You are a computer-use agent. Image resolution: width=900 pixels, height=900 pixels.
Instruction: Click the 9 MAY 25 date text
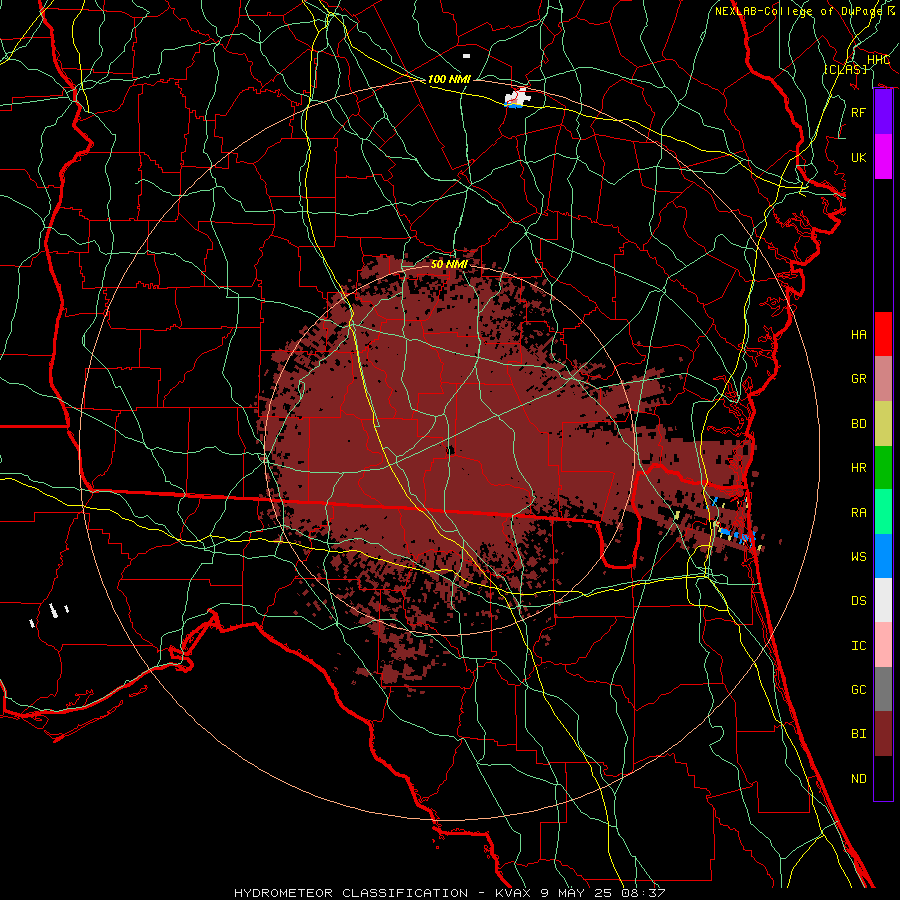[x=575, y=893]
